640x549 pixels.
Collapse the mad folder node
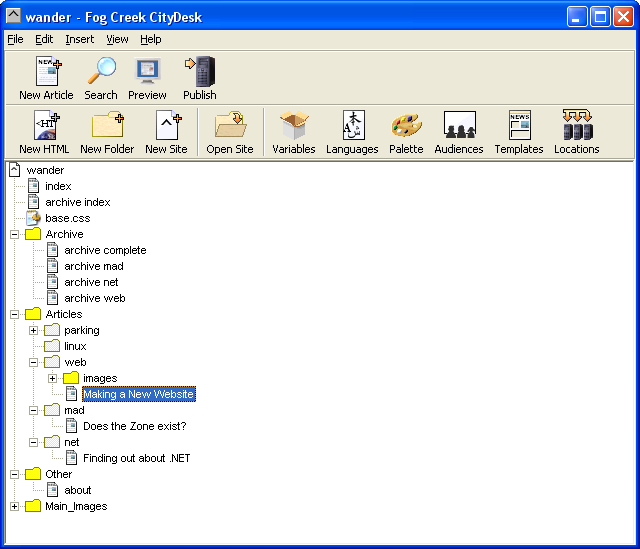coord(33,410)
